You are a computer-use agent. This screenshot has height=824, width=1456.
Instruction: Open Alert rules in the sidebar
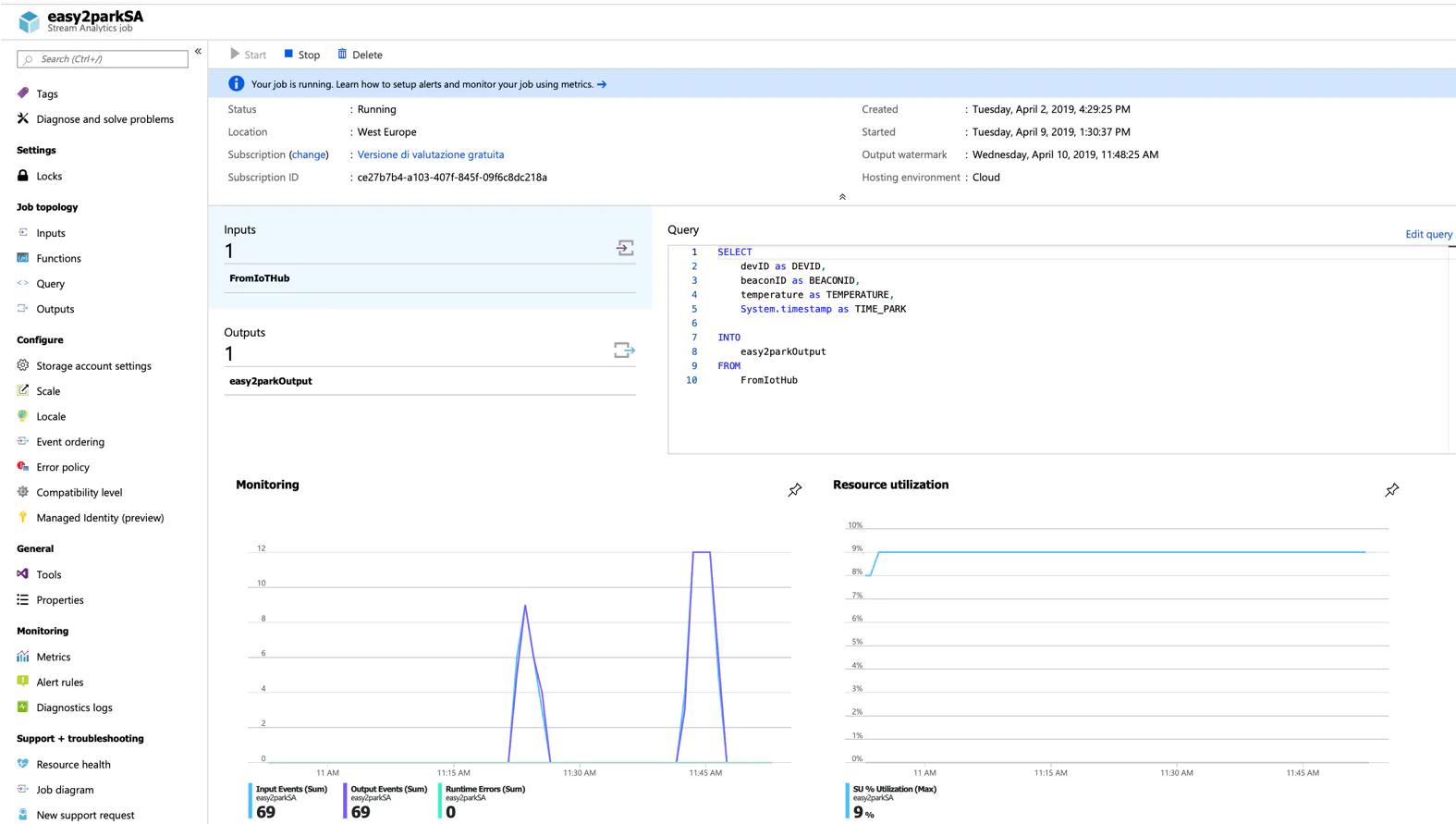pyautogui.click(x=59, y=683)
